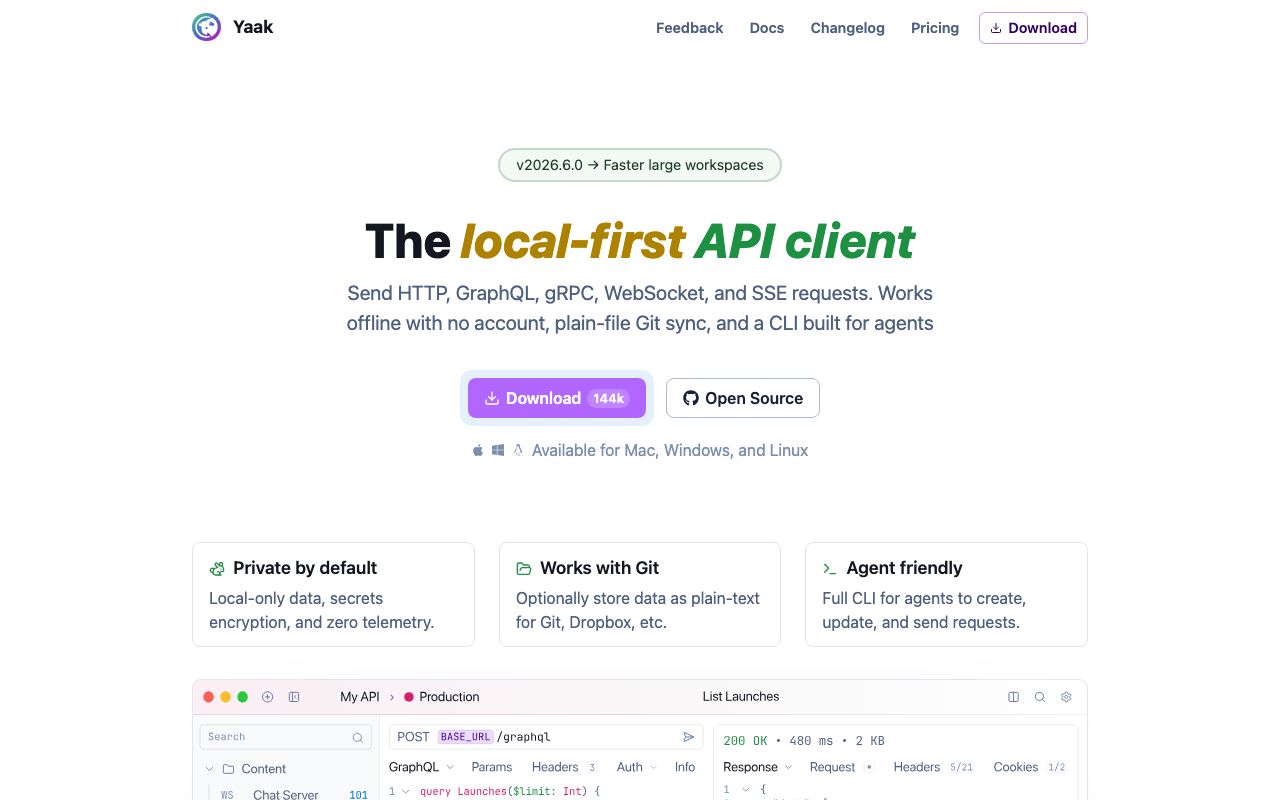This screenshot has width=1280, height=800.
Task: Click the BASE_URL variable tag
Action: click(466, 737)
